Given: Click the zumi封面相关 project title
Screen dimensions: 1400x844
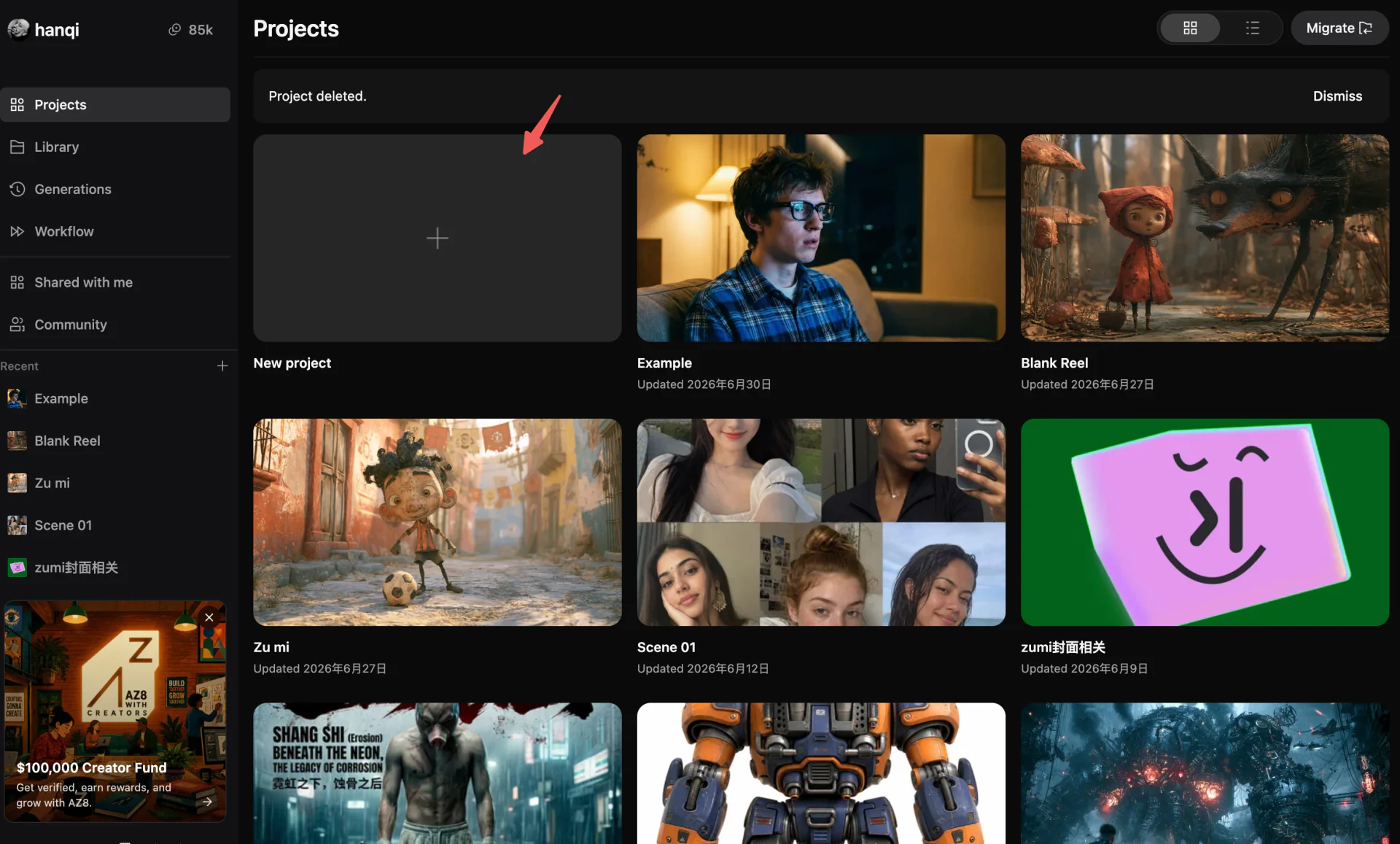Looking at the screenshot, I should click(1063, 648).
